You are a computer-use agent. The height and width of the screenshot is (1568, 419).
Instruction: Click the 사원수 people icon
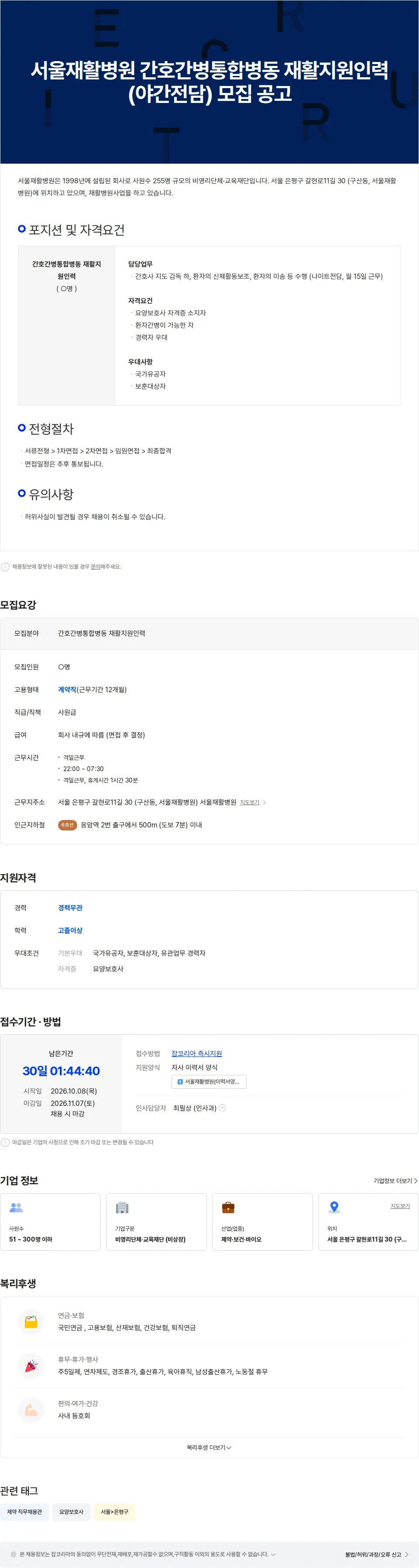(17, 1208)
